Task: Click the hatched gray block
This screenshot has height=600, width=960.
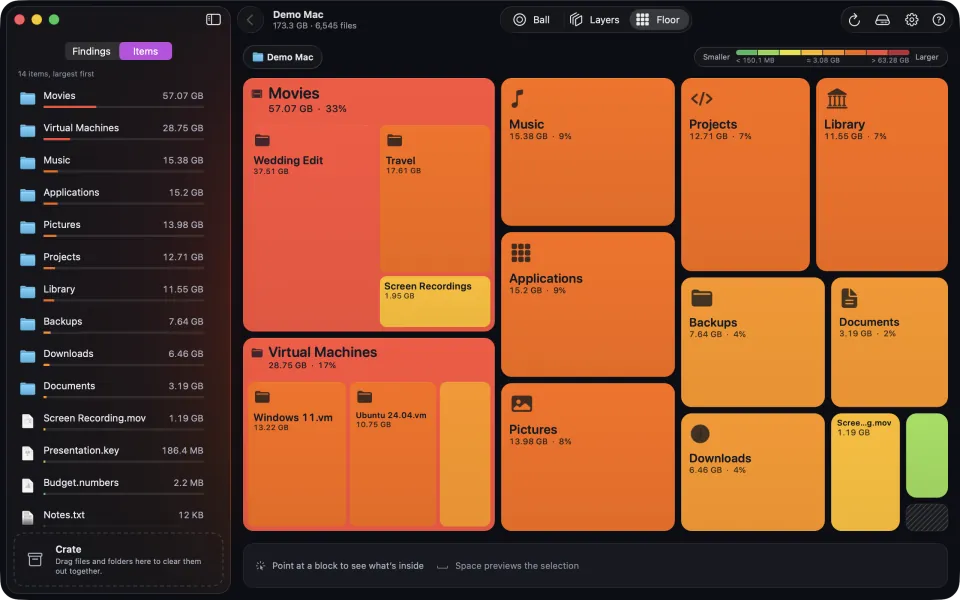Action: coord(926,517)
